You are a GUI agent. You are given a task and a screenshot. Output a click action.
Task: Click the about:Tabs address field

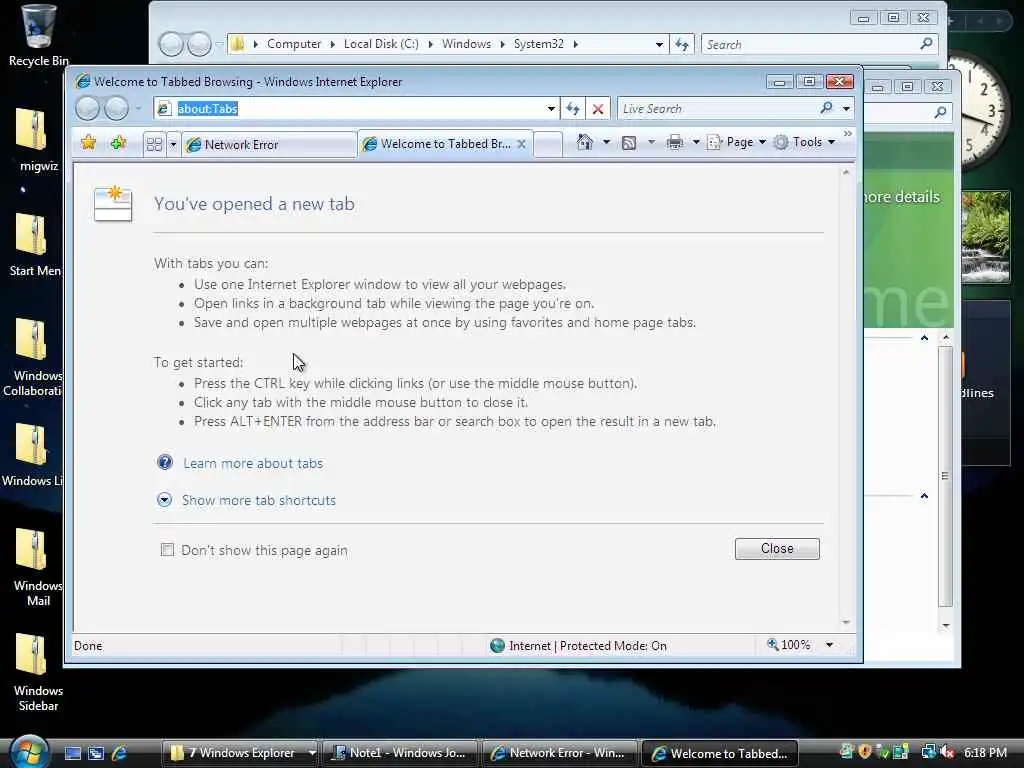coord(356,108)
